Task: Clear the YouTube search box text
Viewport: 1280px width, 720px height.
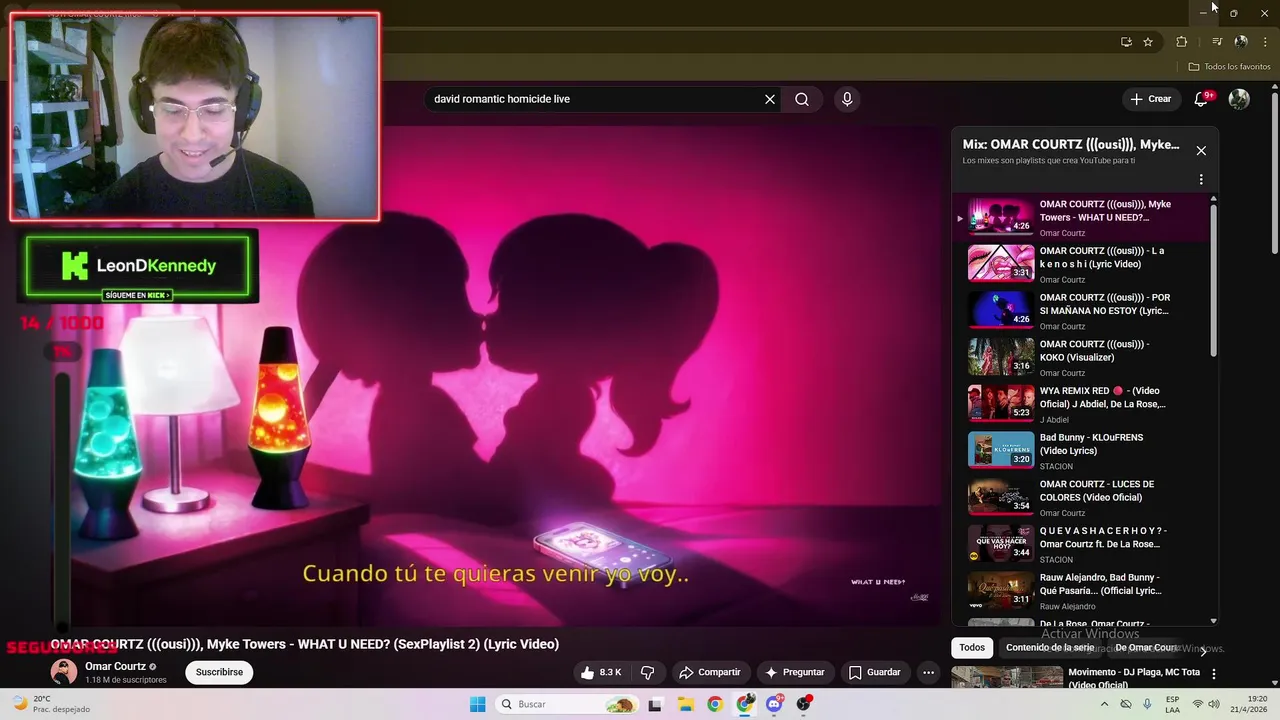Action: (770, 99)
